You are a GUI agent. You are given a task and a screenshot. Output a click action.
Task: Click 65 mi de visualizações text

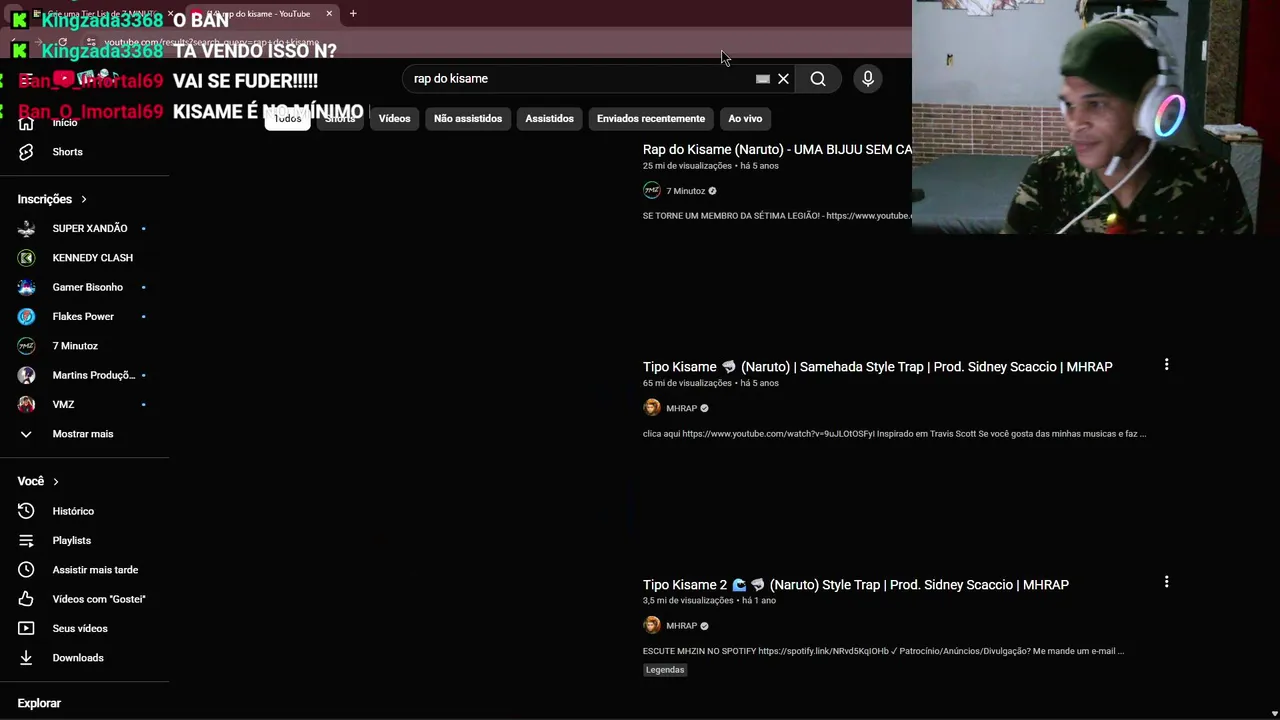pos(687,383)
